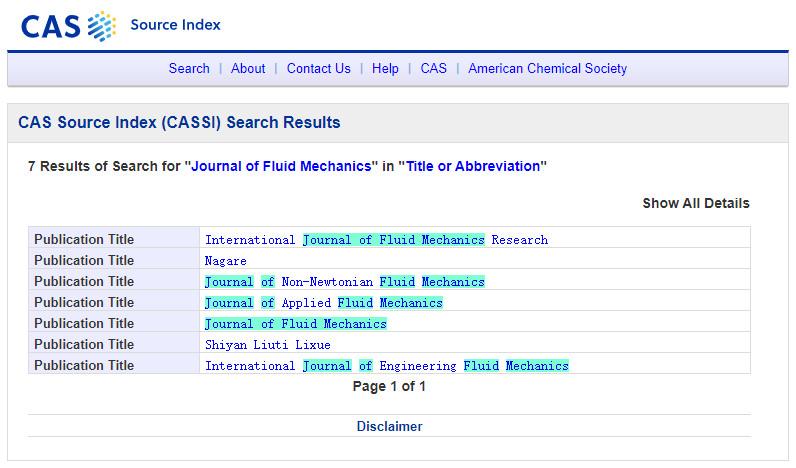The image size is (796, 468).
Task: Click the Page 1 of 1 indicator
Action: pos(389,386)
